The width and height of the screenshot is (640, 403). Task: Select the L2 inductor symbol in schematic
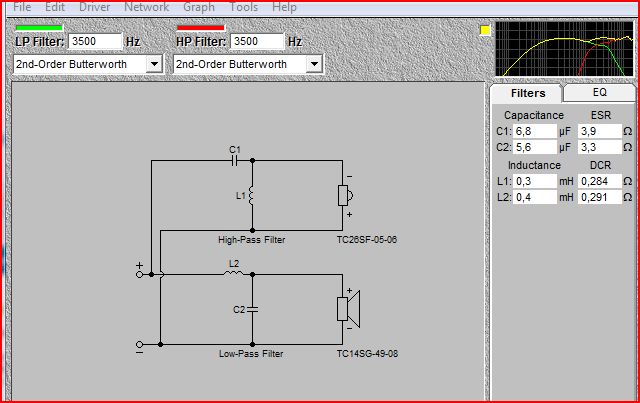pyautogui.click(x=233, y=273)
